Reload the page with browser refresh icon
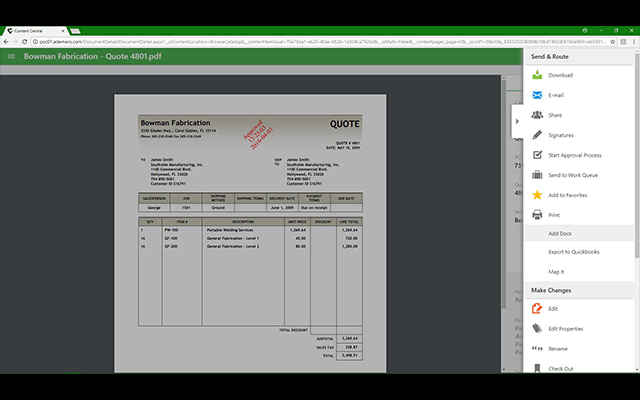Screen dimensions: 640x400 tap(24, 42)
